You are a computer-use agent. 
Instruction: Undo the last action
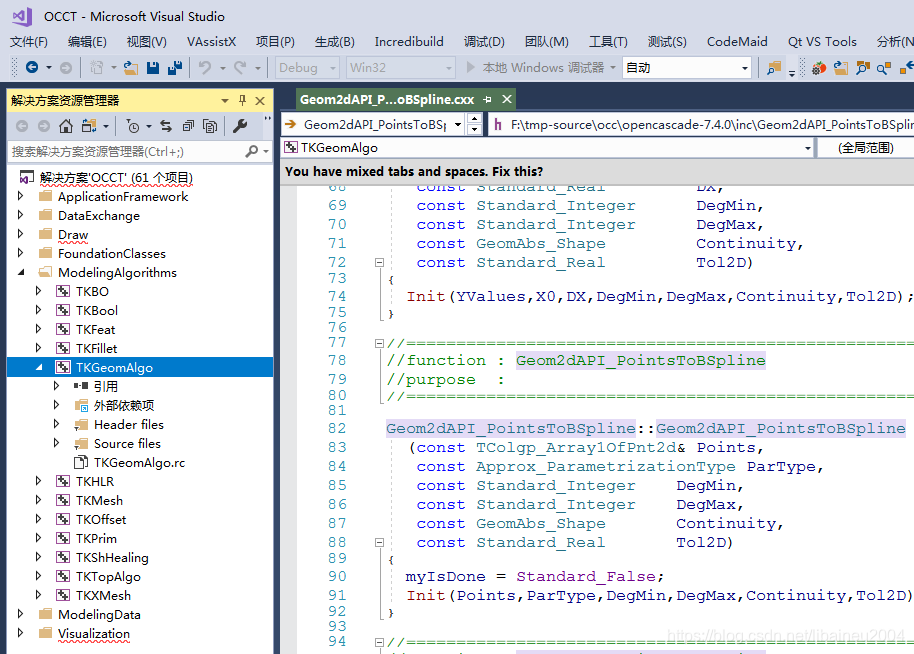click(205, 68)
